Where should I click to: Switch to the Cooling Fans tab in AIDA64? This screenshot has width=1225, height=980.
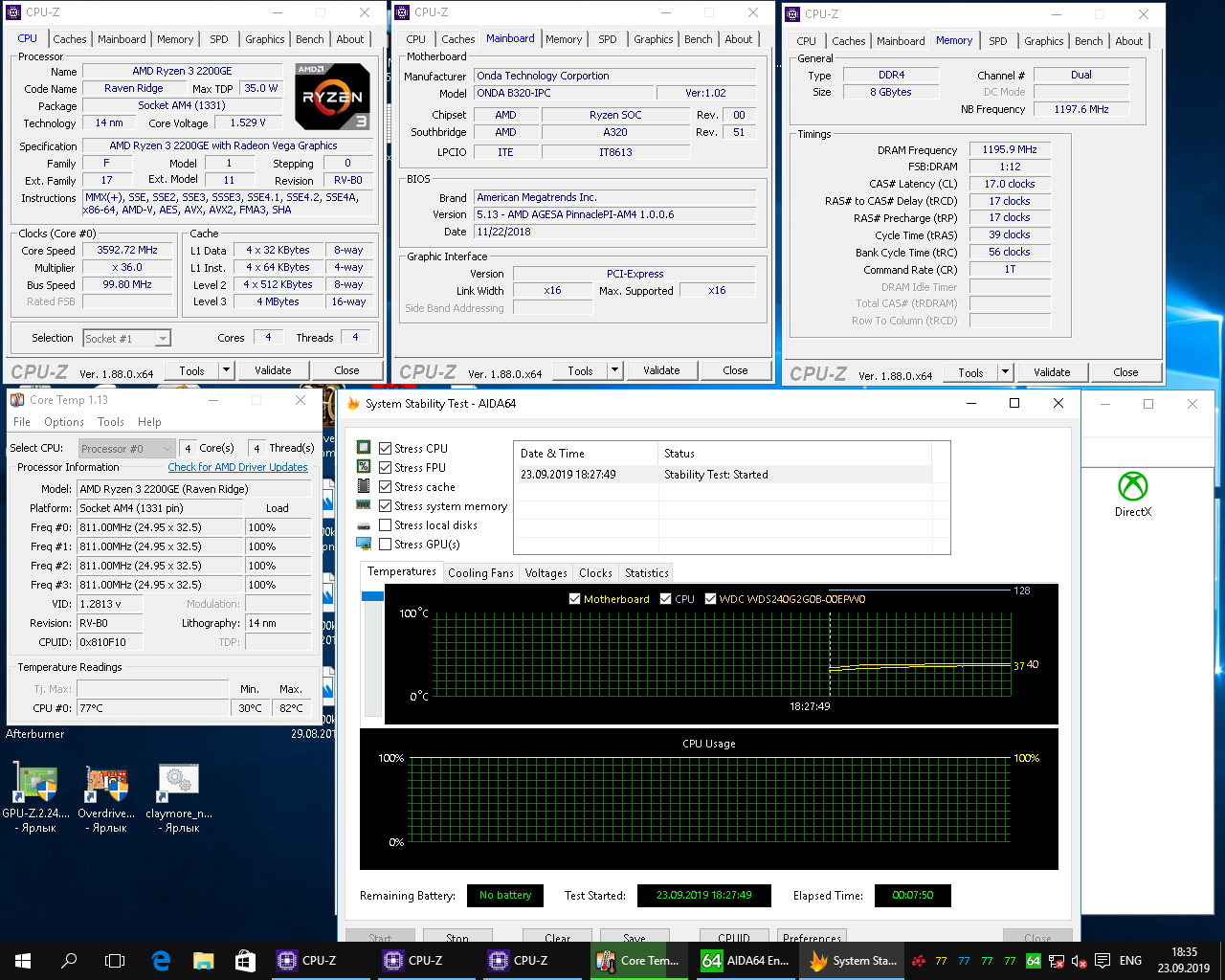point(480,573)
